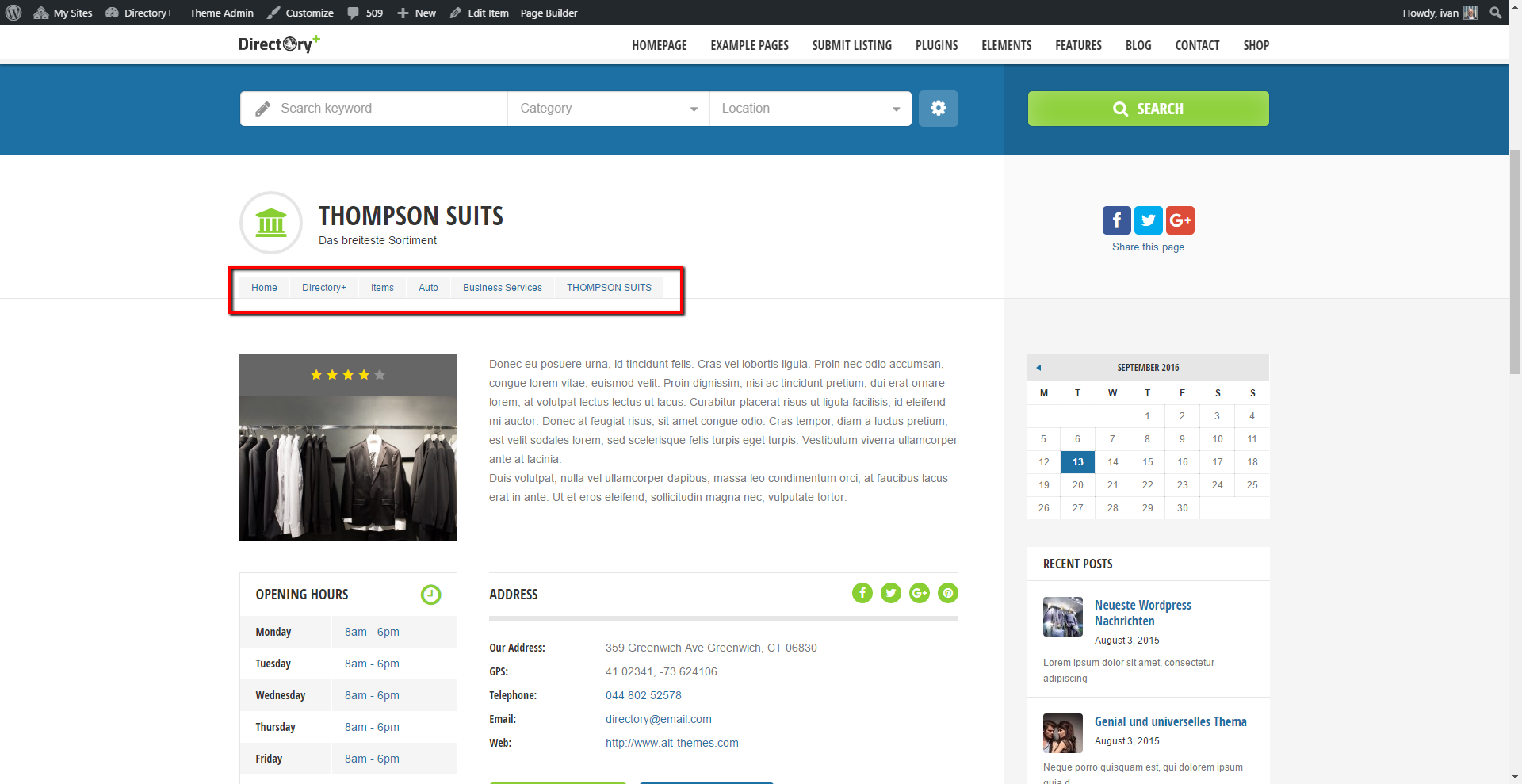1522x784 pixels.
Task: Click the Thompson Suits category bank icon
Action: [271, 223]
